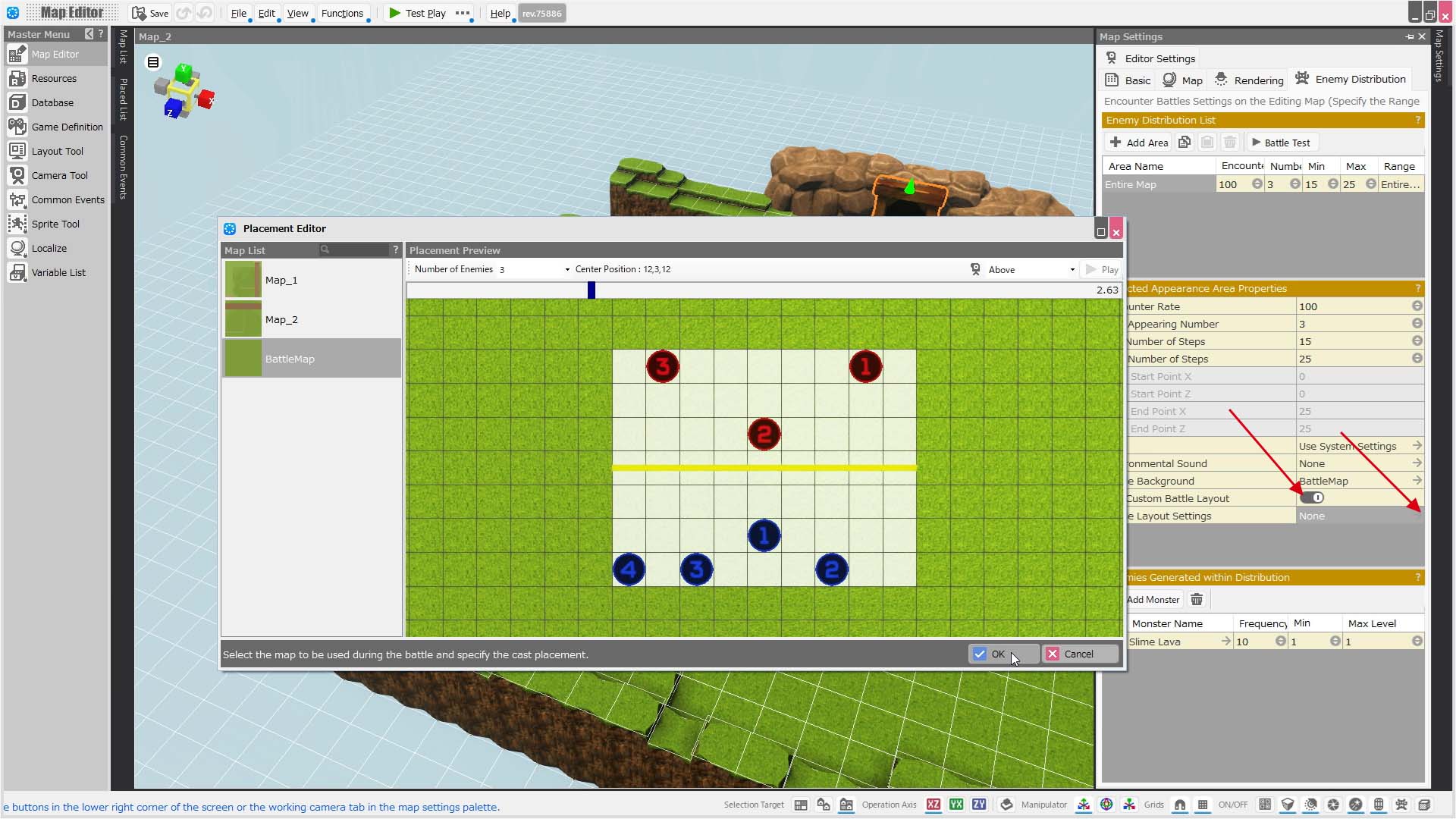
Task: Select Map_1 thumbnail in Map List
Action: coord(243,280)
